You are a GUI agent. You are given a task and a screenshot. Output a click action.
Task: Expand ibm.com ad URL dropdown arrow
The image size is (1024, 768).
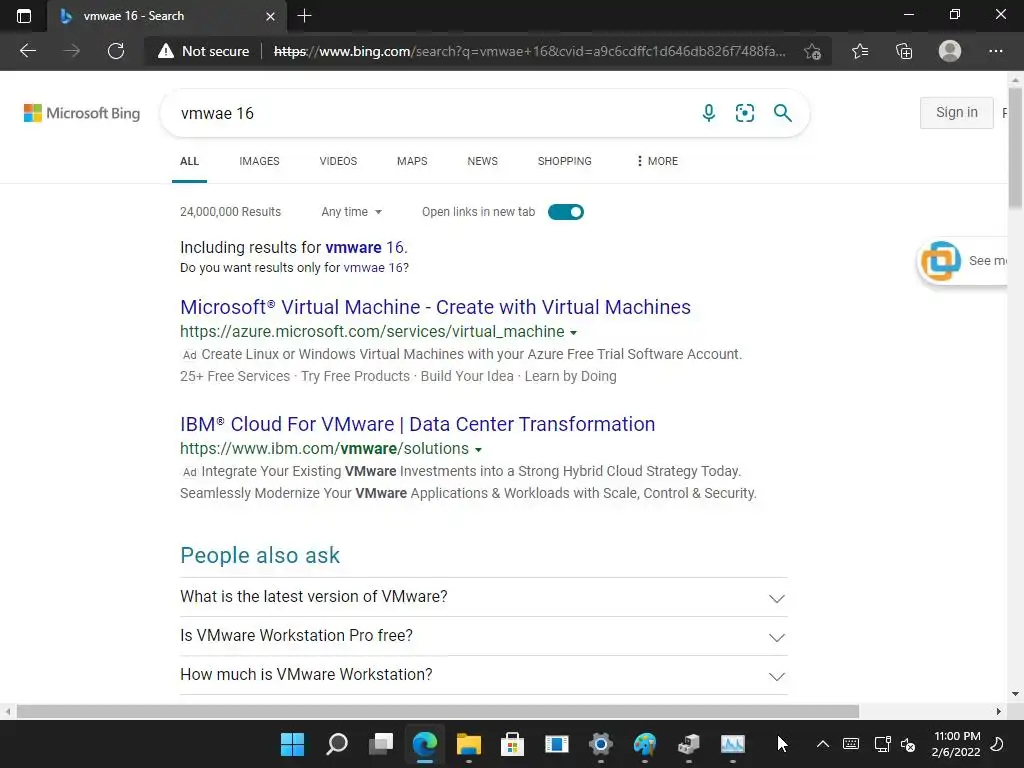tap(478, 450)
